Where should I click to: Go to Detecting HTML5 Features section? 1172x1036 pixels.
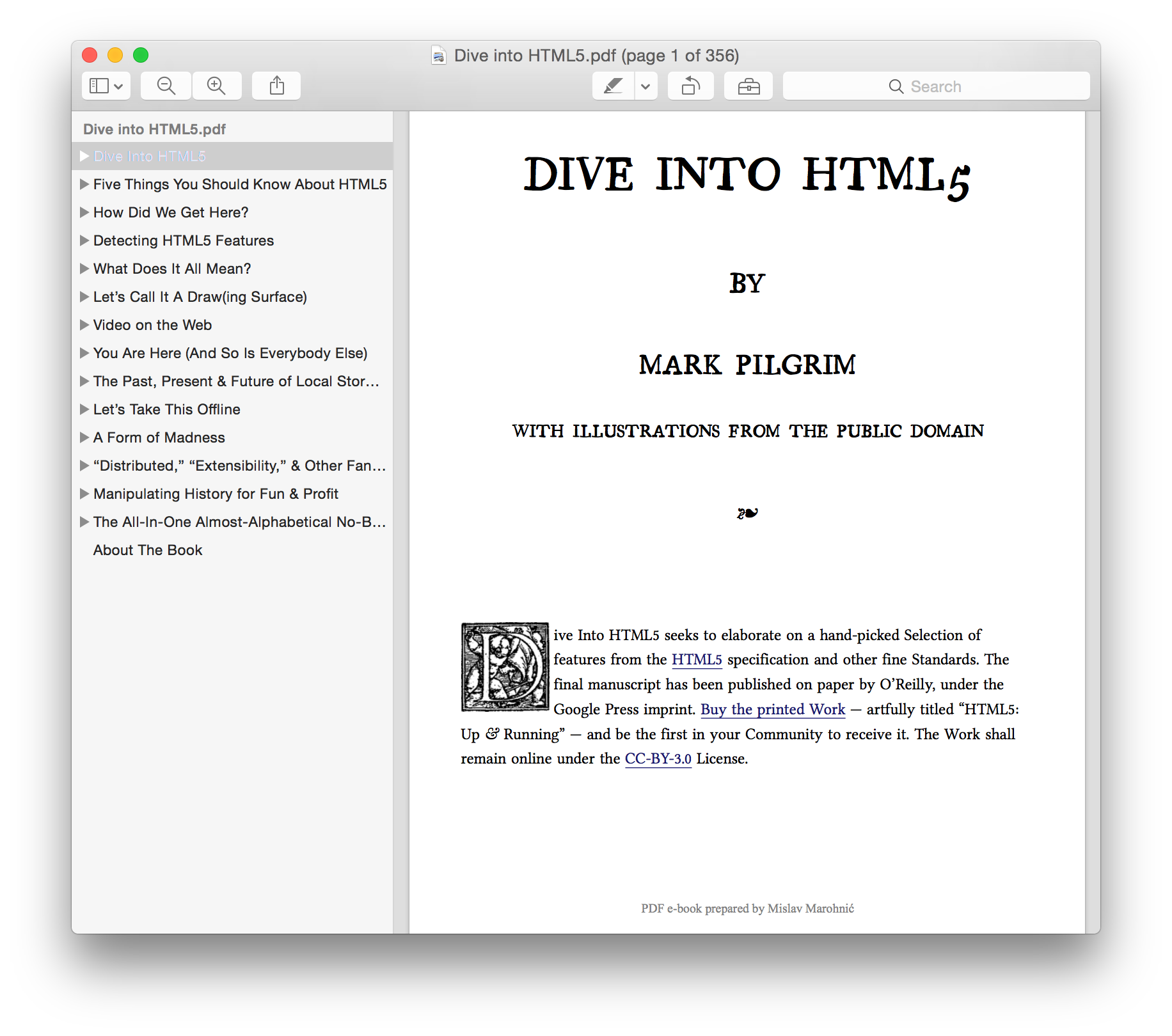[x=184, y=240]
